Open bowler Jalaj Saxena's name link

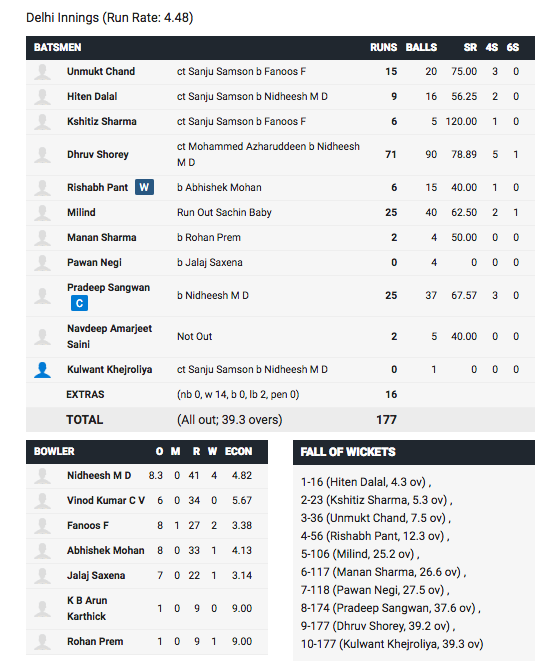(x=96, y=576)
